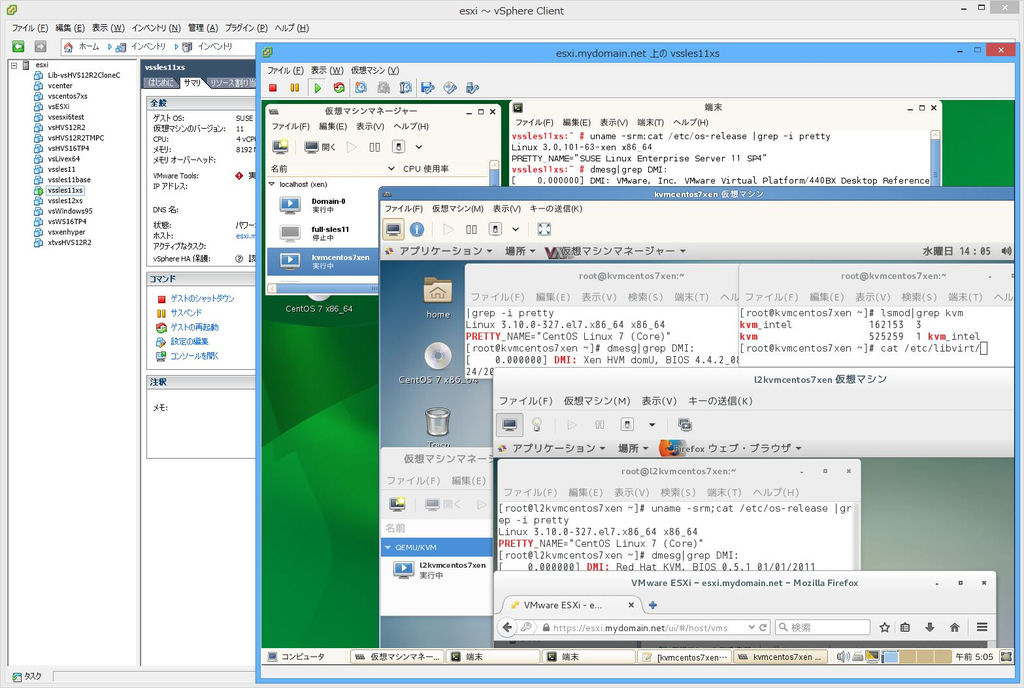Click the Firefox home icon

954,627
